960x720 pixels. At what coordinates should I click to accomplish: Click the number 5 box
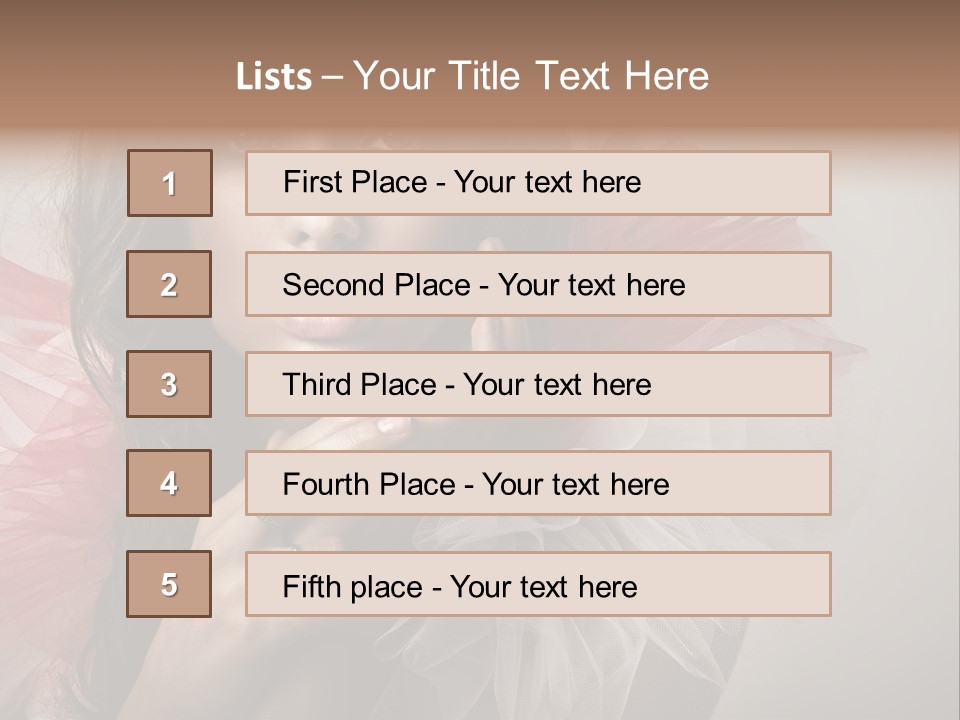169,584
